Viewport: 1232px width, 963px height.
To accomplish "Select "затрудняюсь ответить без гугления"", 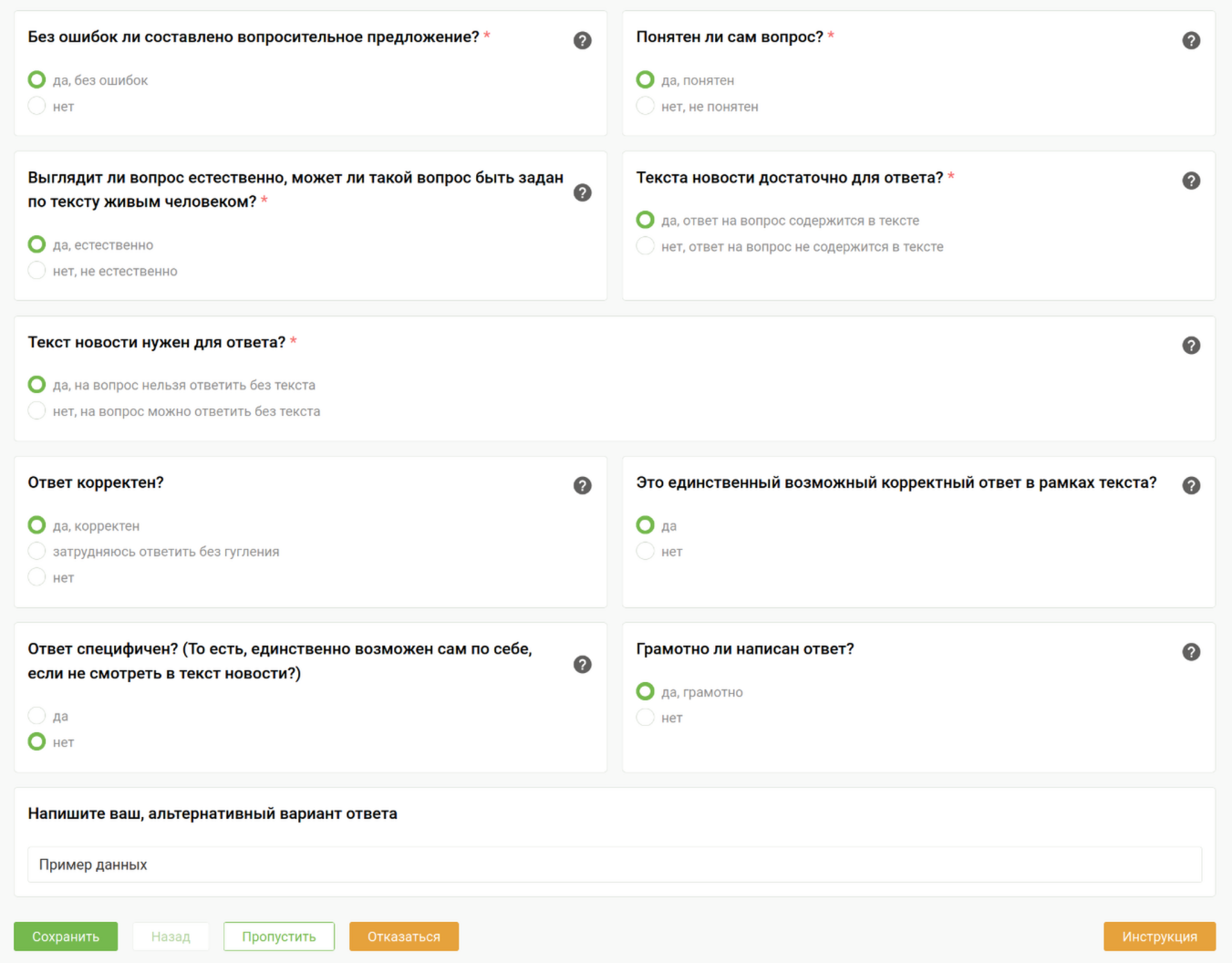I will (37, 551).
